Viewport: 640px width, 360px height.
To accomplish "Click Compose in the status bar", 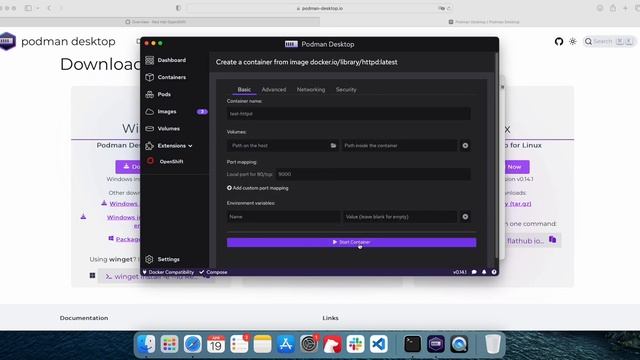I will (213, 272).
